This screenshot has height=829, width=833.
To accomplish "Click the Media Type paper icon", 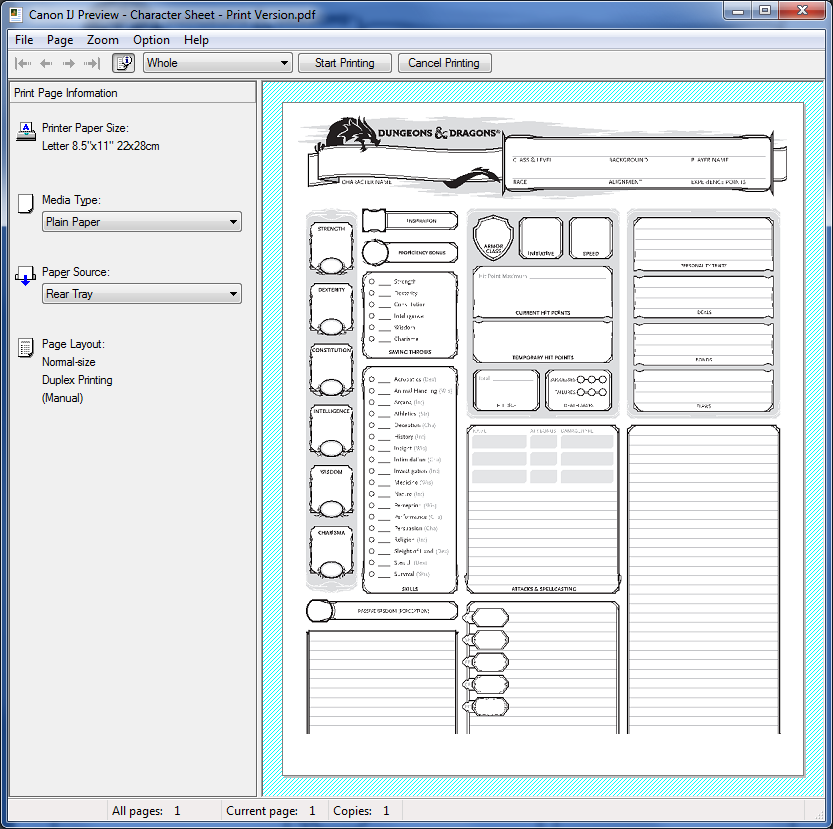I will [26, 203].
